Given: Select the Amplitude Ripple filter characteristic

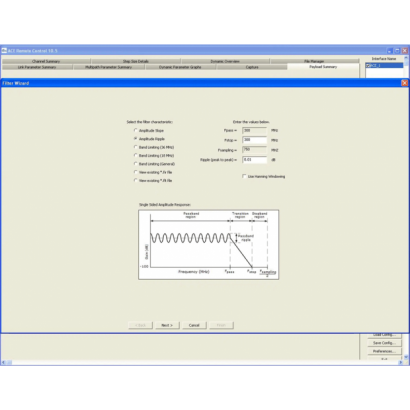Looking at the screenshot, I should point(136,139).
